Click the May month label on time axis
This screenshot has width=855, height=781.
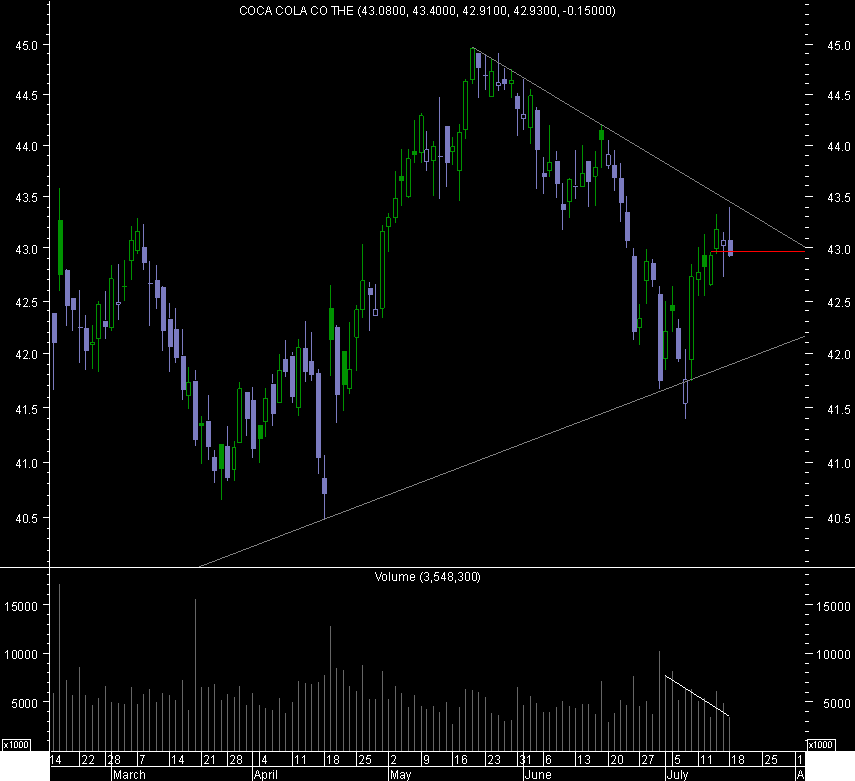tap(401, 774)
